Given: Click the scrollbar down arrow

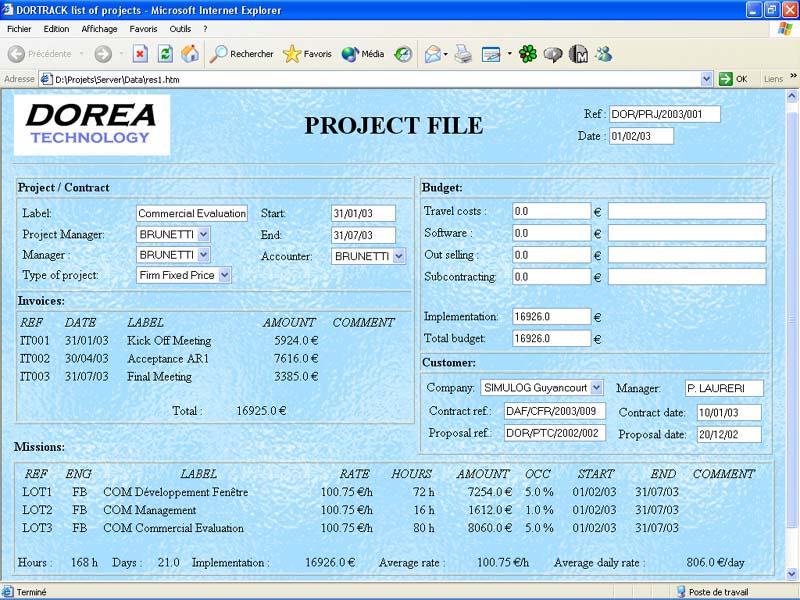Looking at the screenshot, I should (792, 573).
